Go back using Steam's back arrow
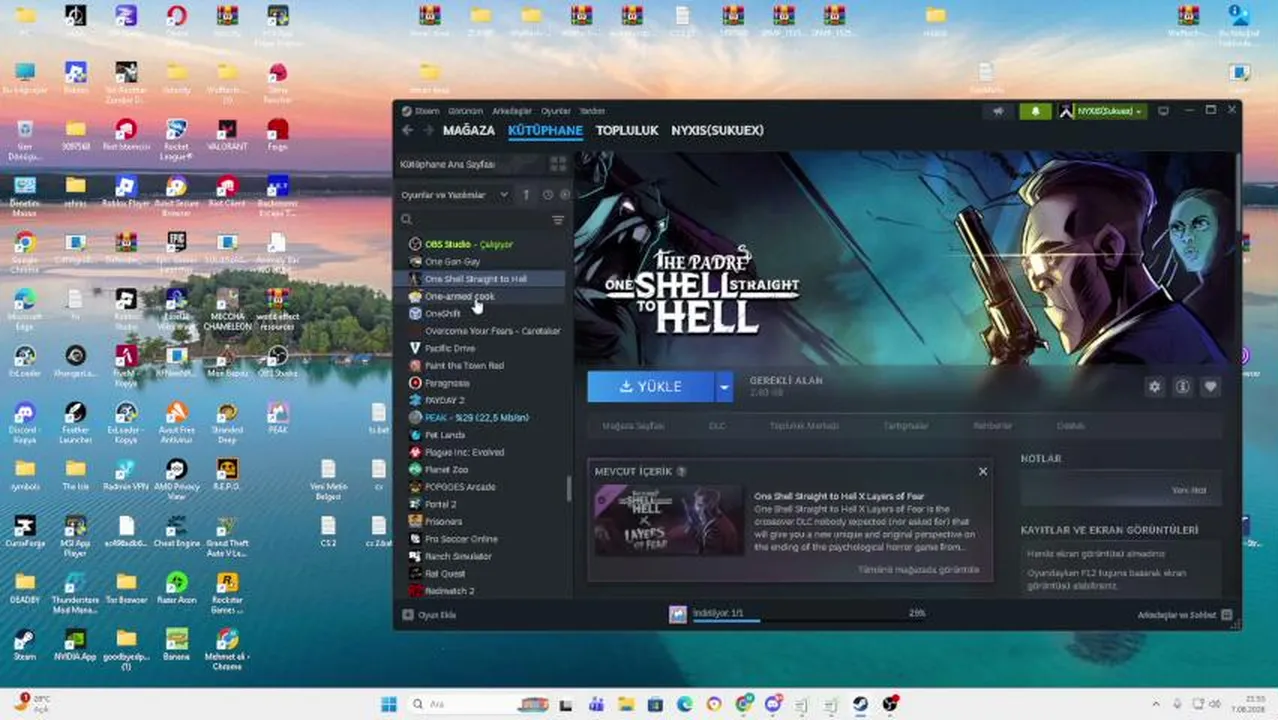Image resolution: width=1278 pixels, height=720 pixels. click(407, 130)
